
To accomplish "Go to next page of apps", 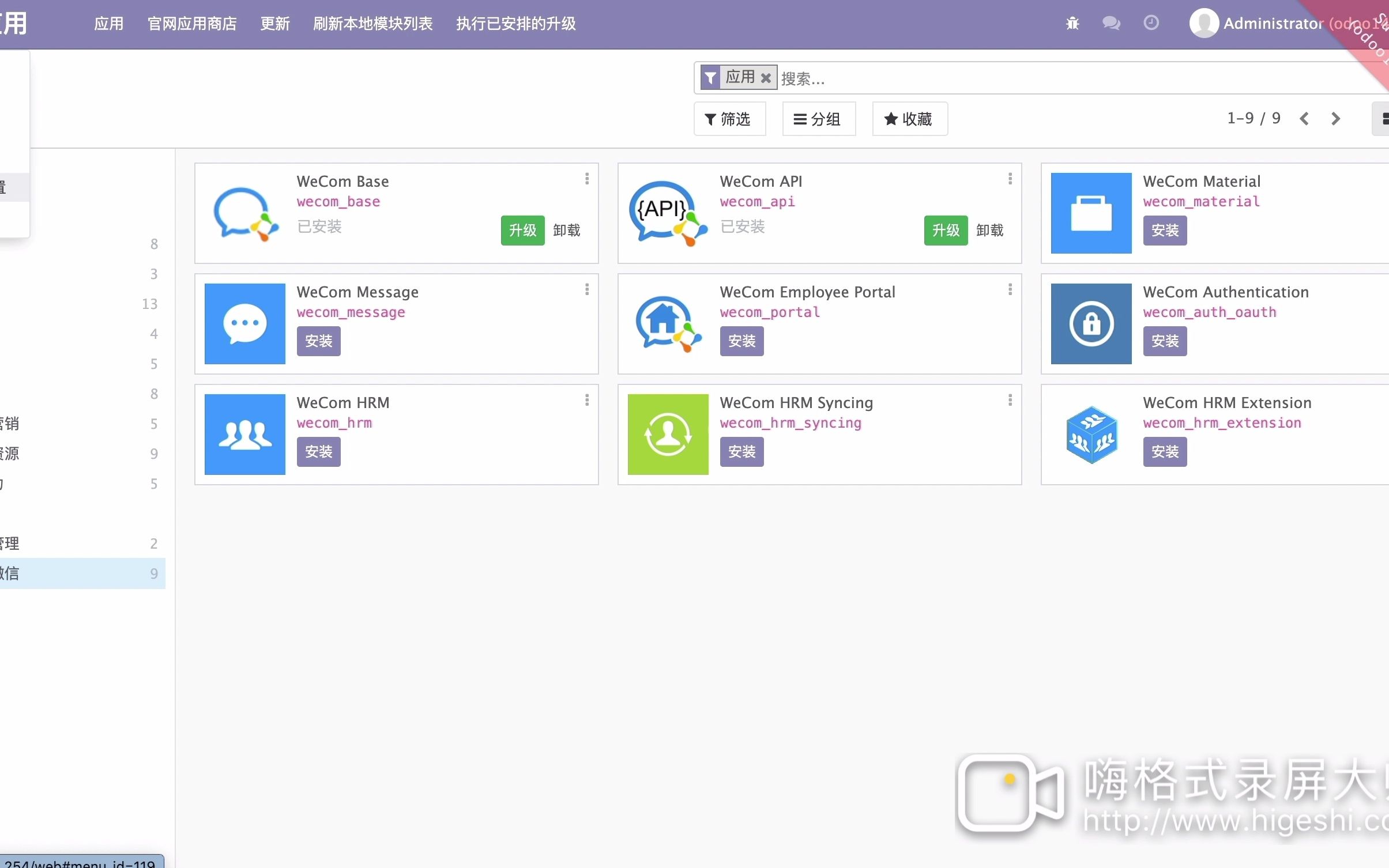I will 1335,119.
